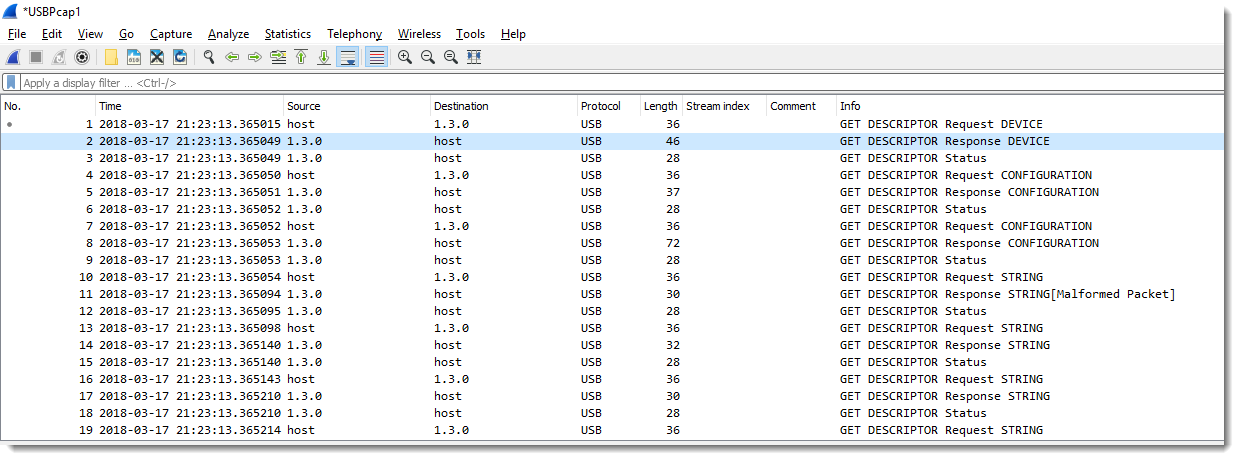
Task: Zoom out main window text
Action: [x=428, y=57]
